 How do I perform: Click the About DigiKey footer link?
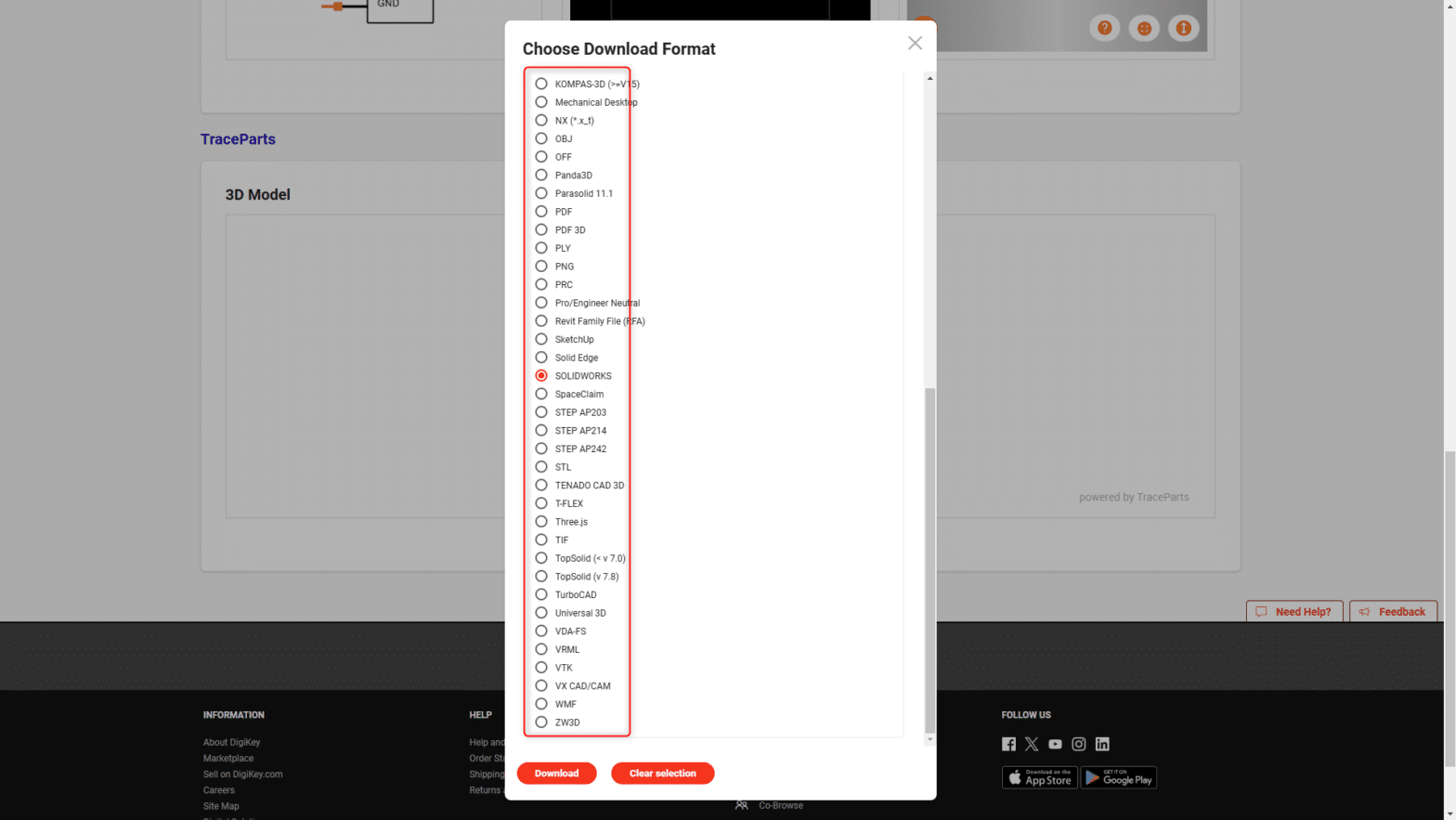[231, 742]
